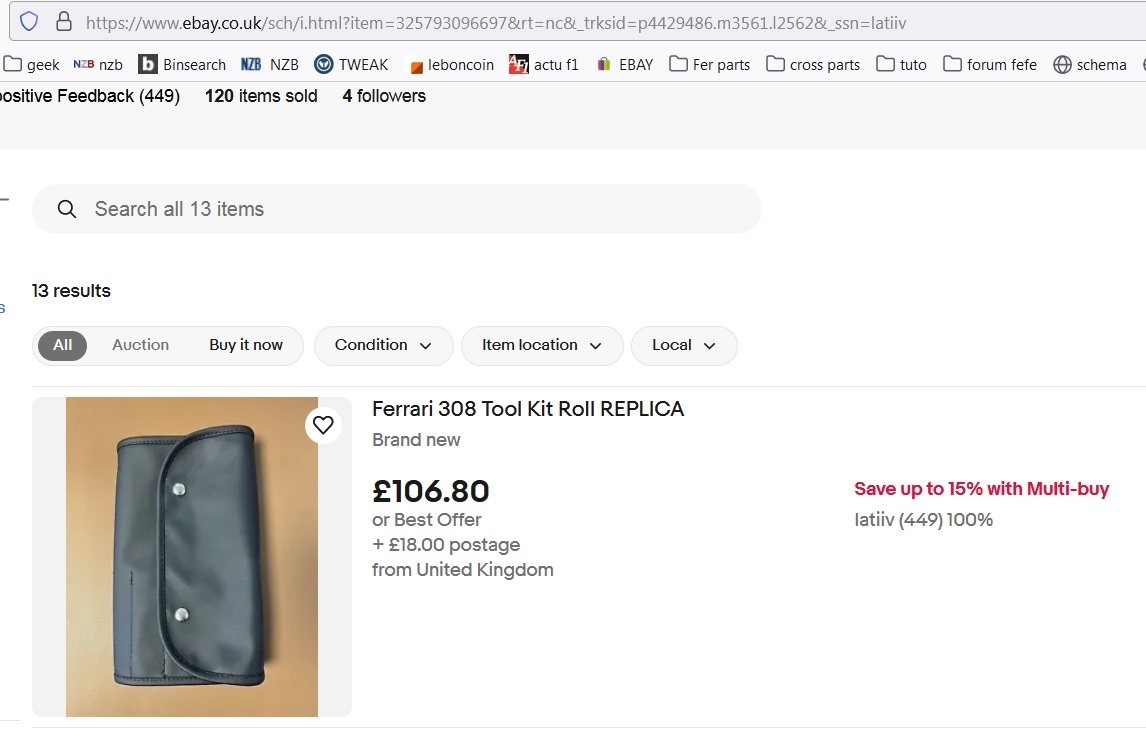Open the actu f1 bookmark

click(544, 64)
